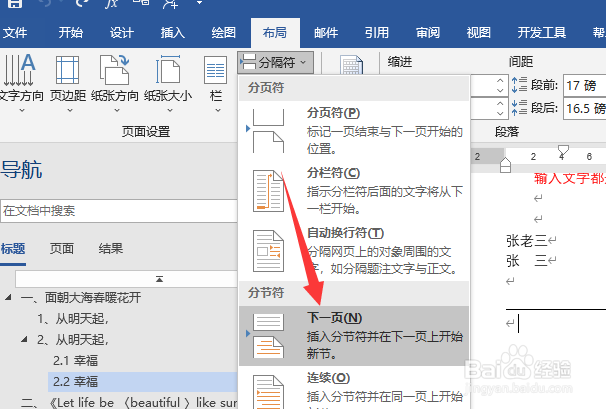Collapse the 一、面朝大海春暖花开 heading
The image size is (606, 409).
coord(8,297)
